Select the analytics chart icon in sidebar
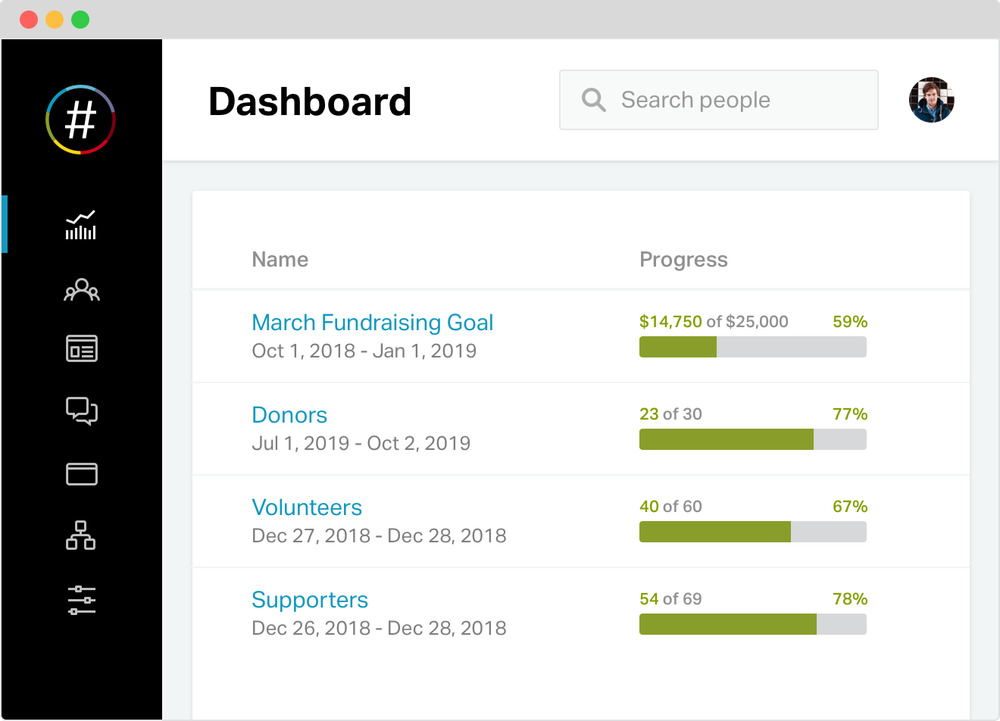 [81, 224]
